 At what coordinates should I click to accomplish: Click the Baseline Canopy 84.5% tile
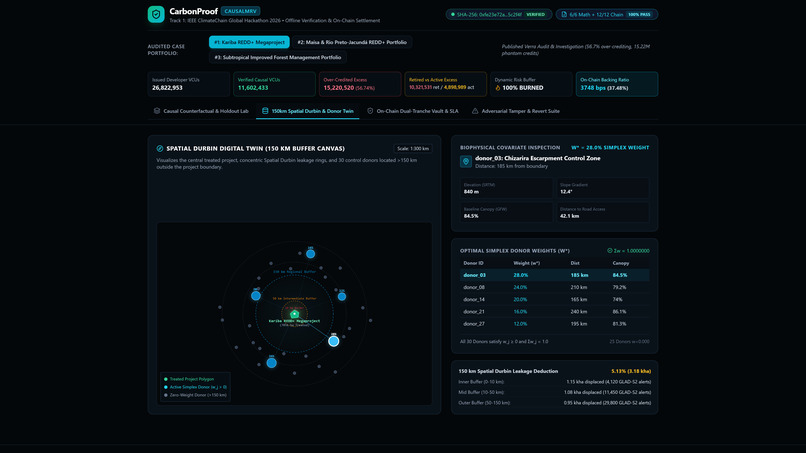(x=506, y=212)
